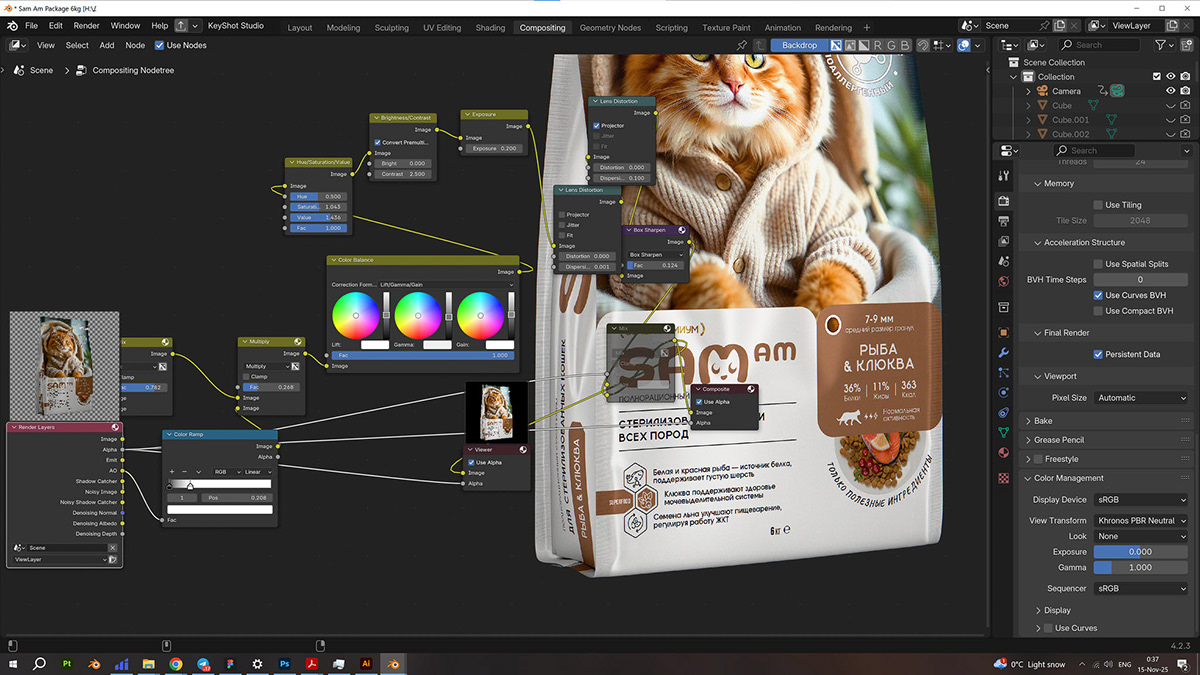
Task: Click the Photoshop icon on the taskbar
Action: coord(285,663)
